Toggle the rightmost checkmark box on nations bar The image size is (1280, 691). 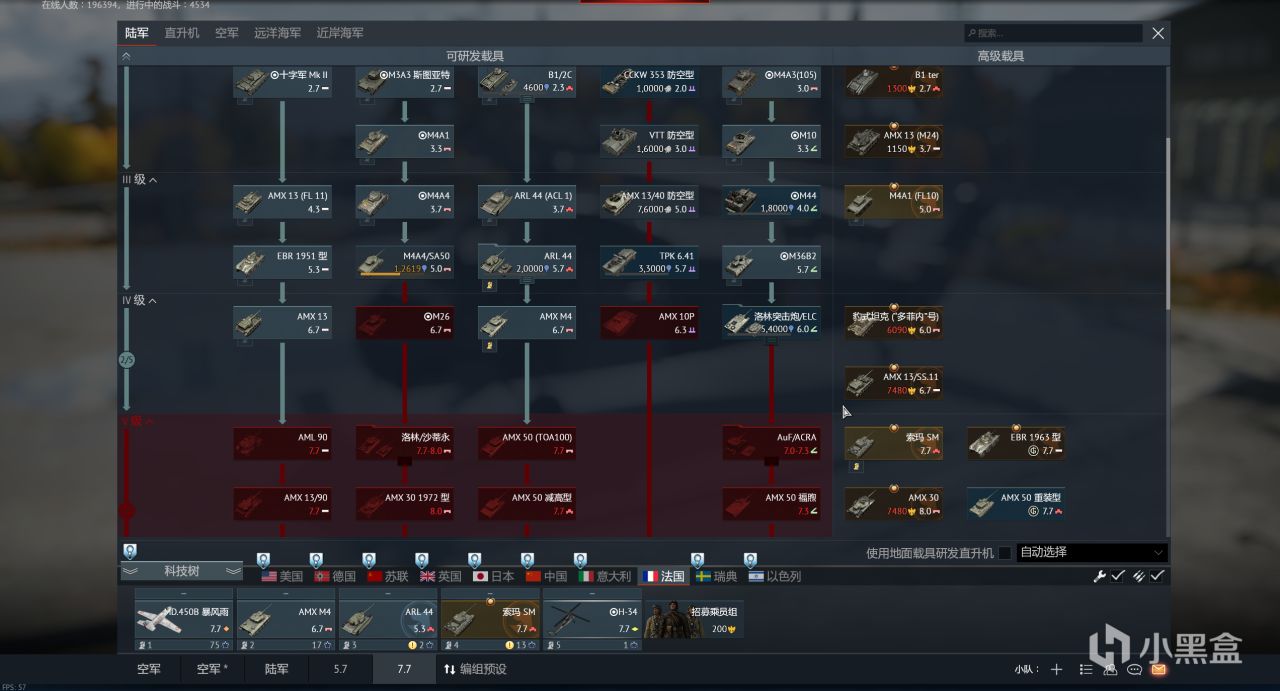click(x=1157, y=576)
